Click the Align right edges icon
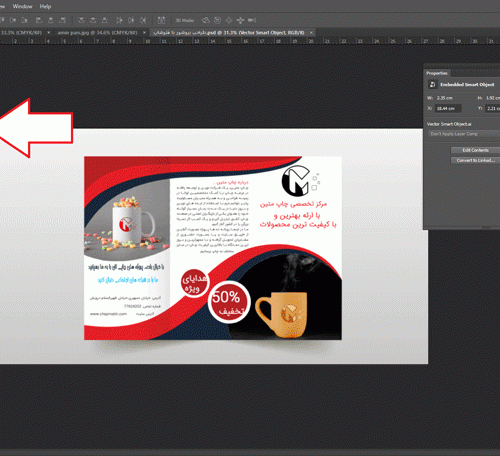 tap(62, 20)
